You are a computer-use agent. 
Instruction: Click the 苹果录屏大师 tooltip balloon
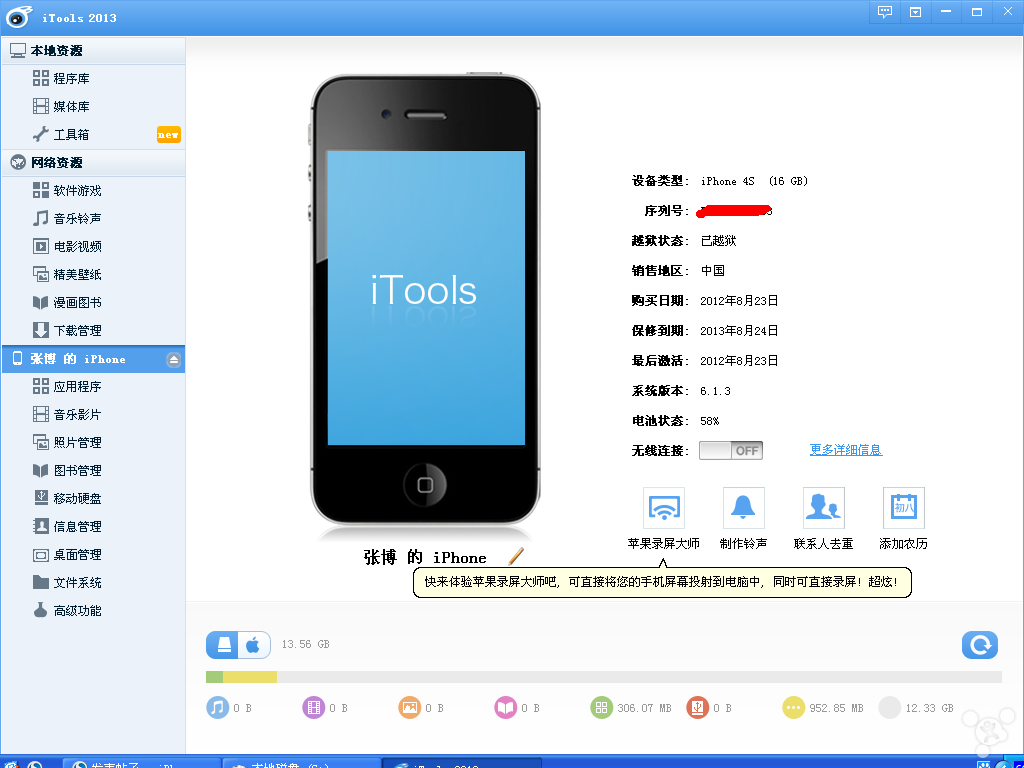point(662,582)
